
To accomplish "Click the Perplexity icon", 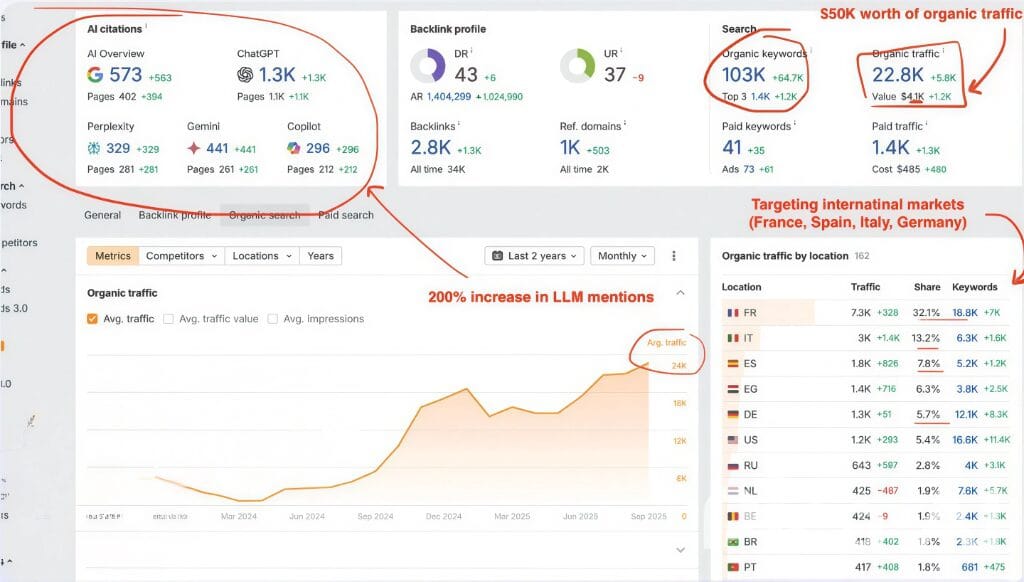I will 94,148.
